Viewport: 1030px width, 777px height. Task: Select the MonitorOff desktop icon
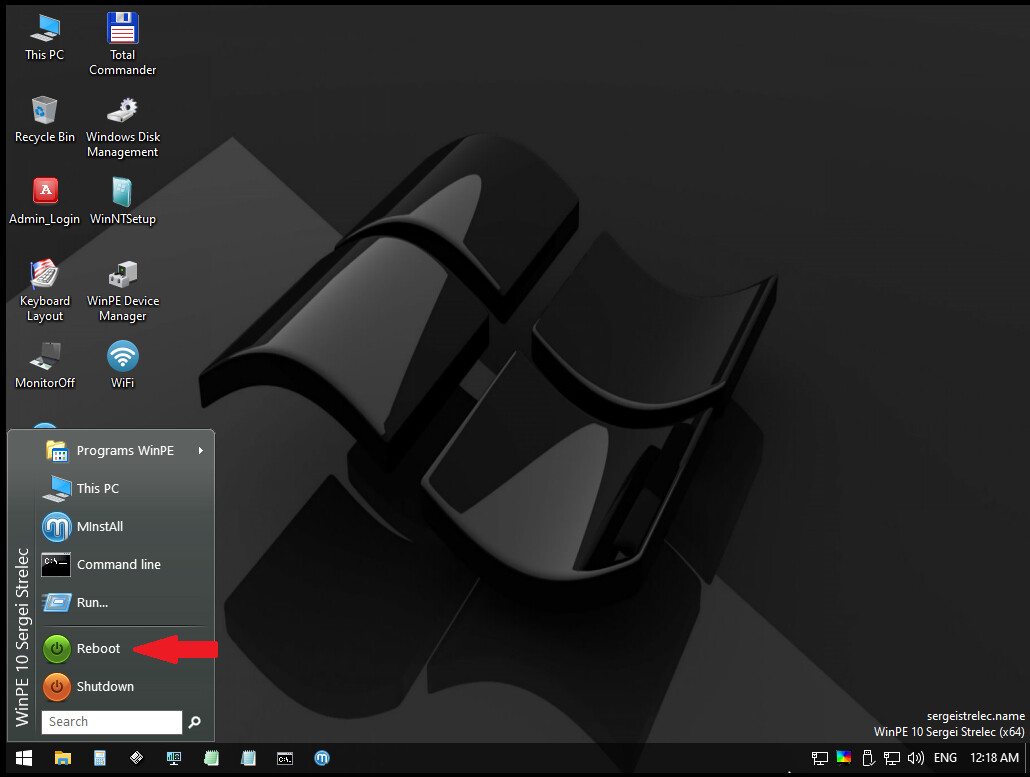(45, 365)
